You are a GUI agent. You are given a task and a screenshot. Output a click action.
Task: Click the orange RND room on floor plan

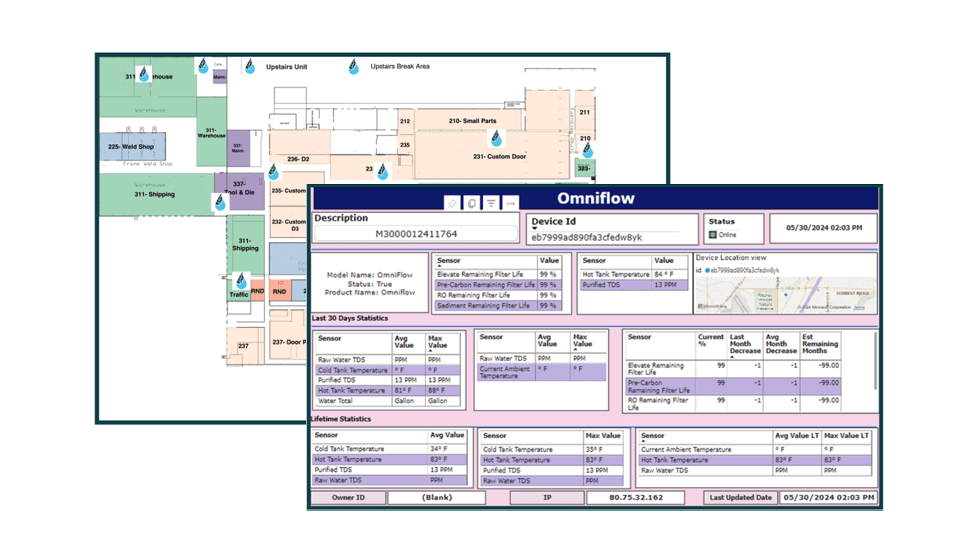pos(279,291)
